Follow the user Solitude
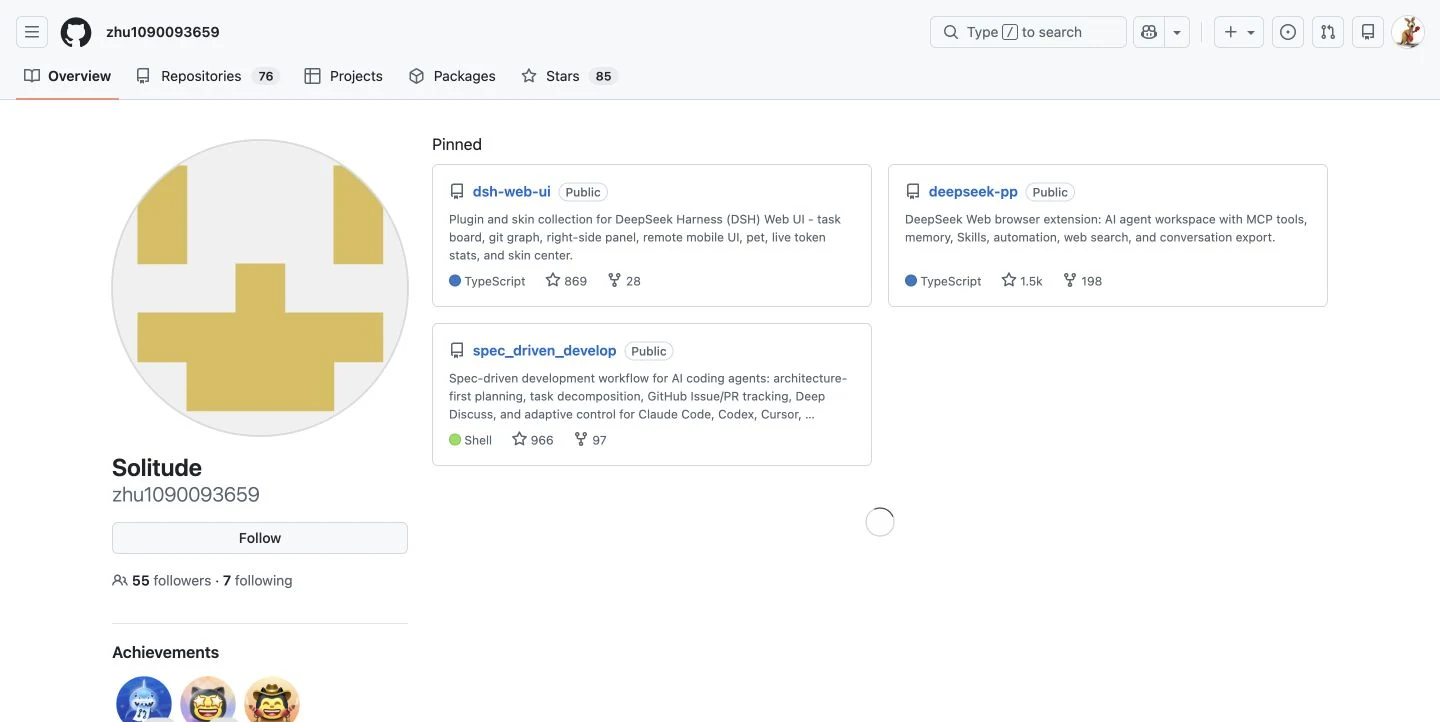 [x=260, y=538]
